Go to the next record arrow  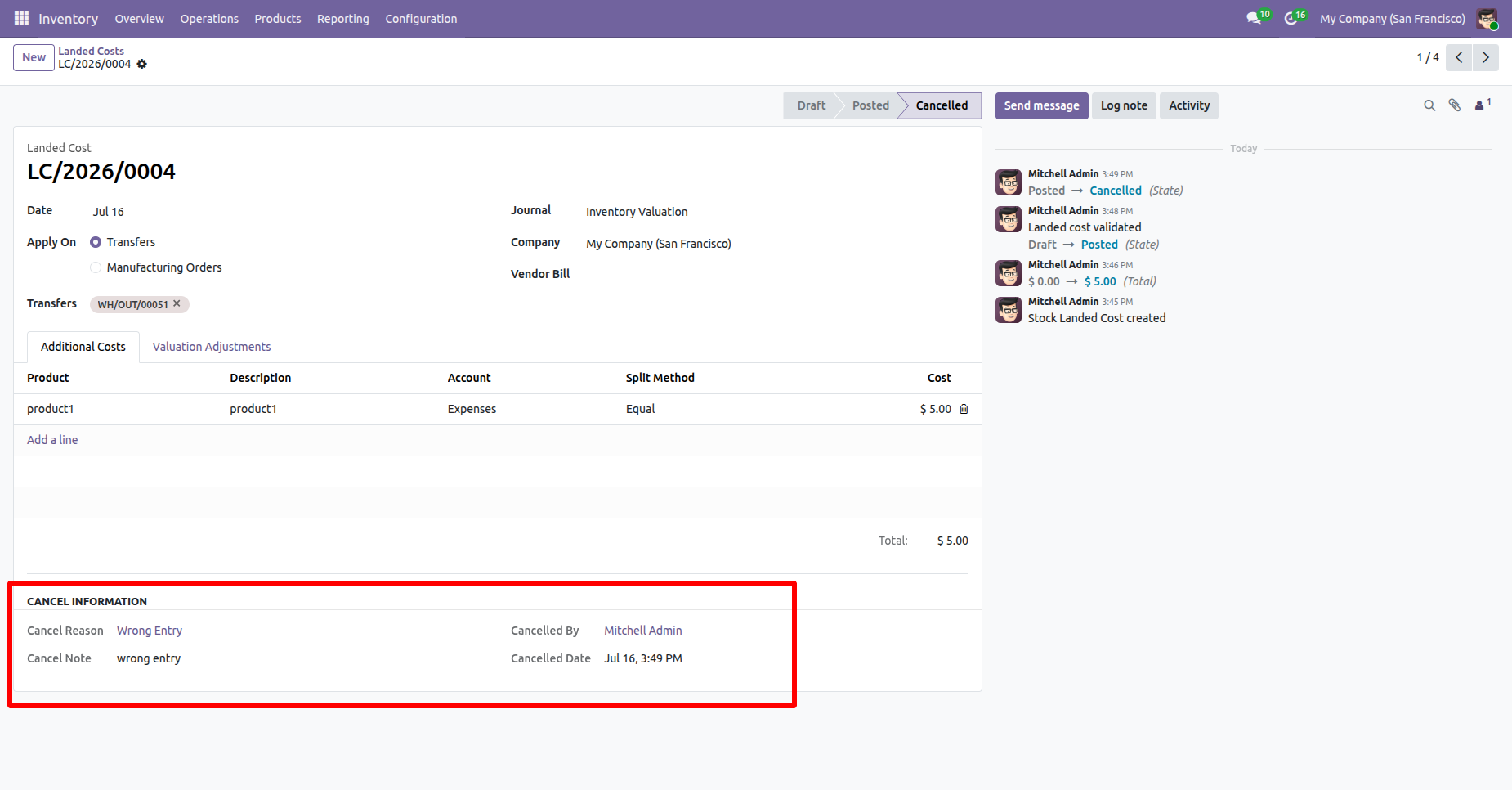tap(1486, 57)
